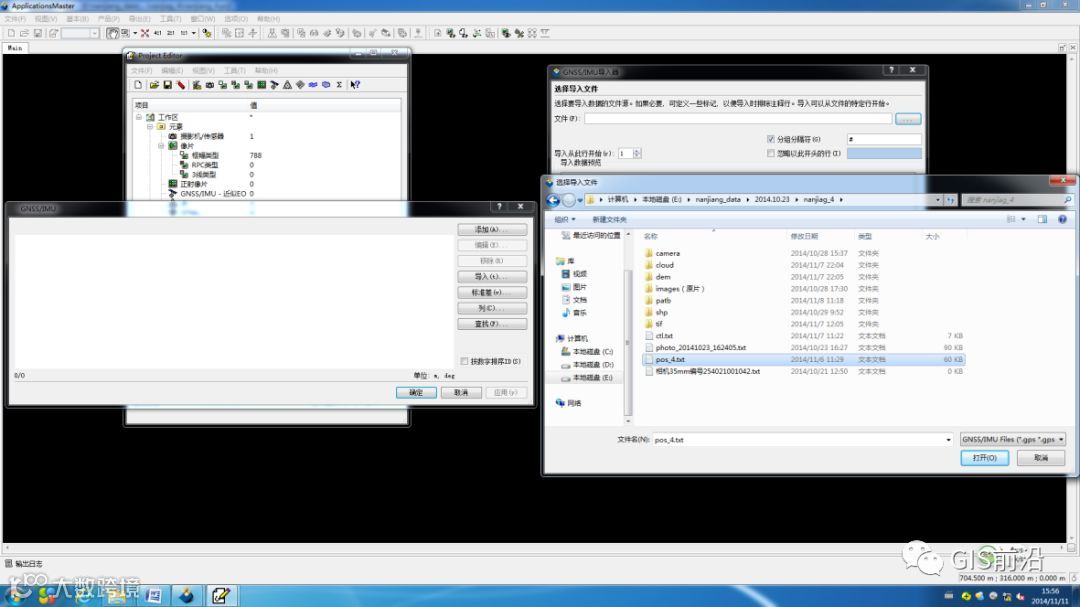This screenshot has width=1080, height=607.
Task: Open file type dropdown GNSS/IMU Files
Action: coord(1012,440)
